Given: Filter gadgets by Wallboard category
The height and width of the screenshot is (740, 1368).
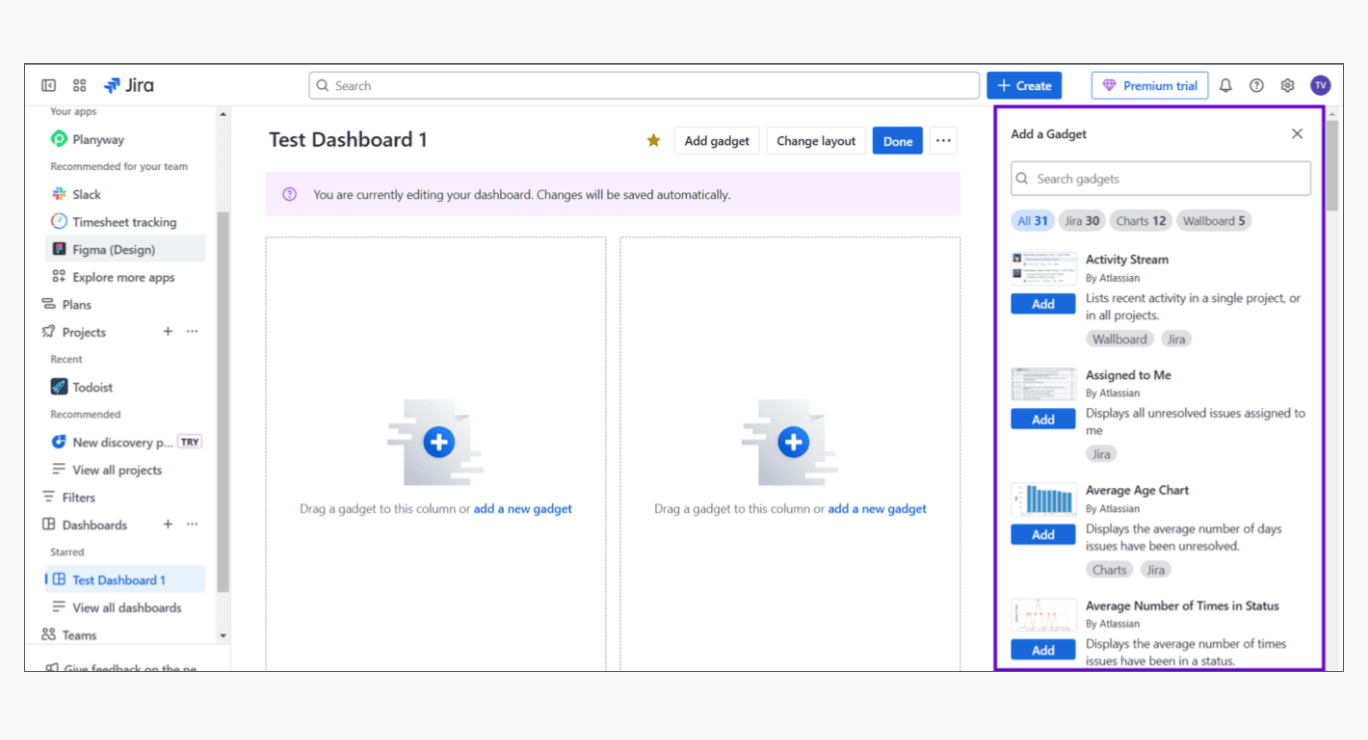Looking at the screenshot, I should (1213, 221).
